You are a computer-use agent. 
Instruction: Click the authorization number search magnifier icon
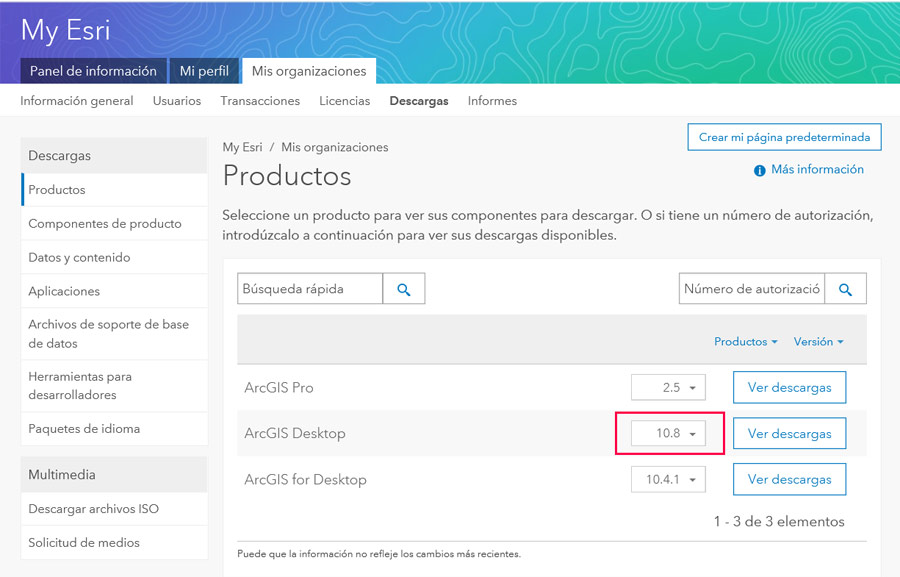[x=845, y=289]
